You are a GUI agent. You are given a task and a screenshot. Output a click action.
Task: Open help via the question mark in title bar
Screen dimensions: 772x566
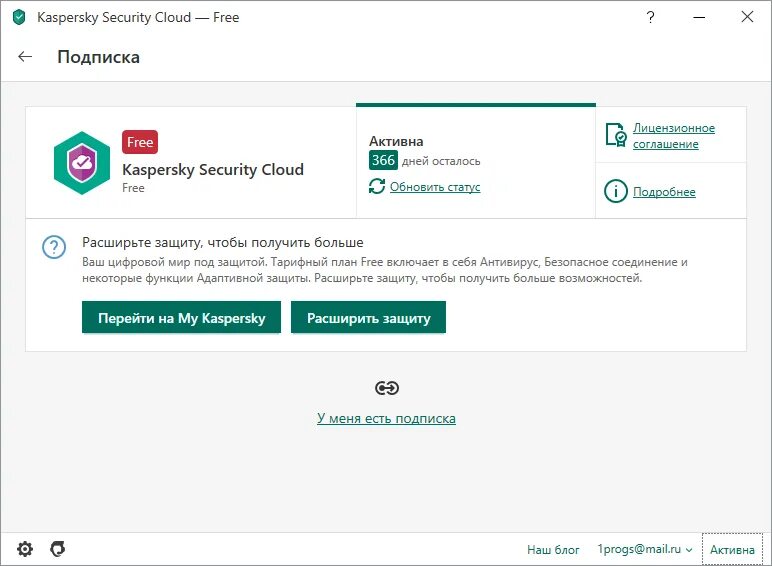tap(650, 17)
